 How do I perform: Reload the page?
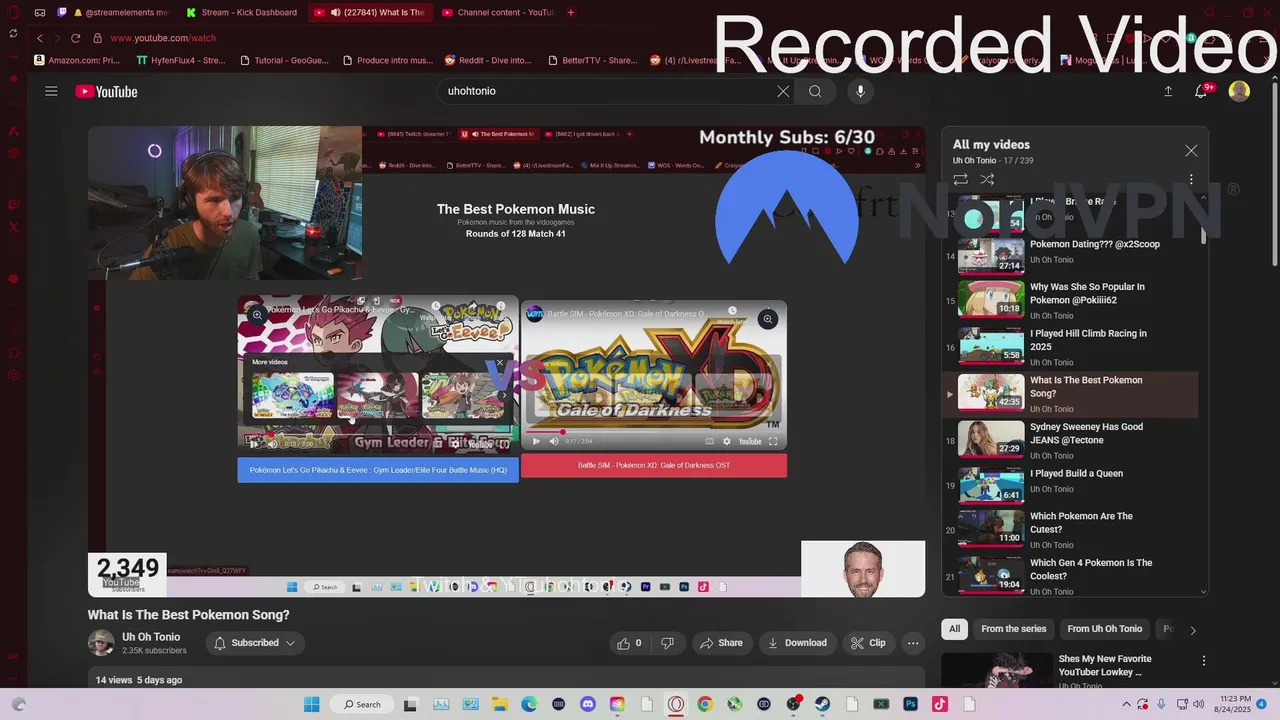click(75, 38)
